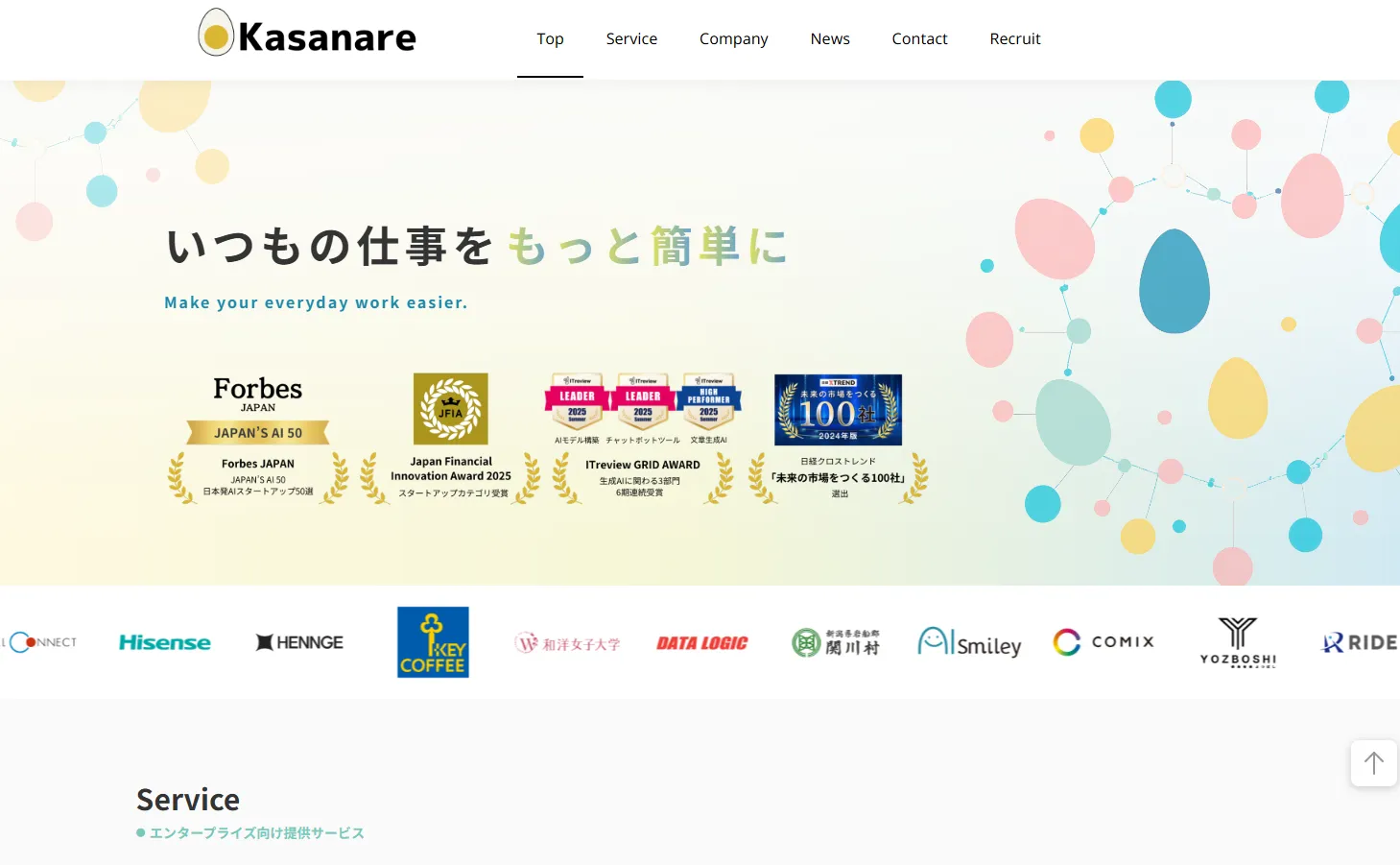Open the News page link

click(x=830, y=39)
